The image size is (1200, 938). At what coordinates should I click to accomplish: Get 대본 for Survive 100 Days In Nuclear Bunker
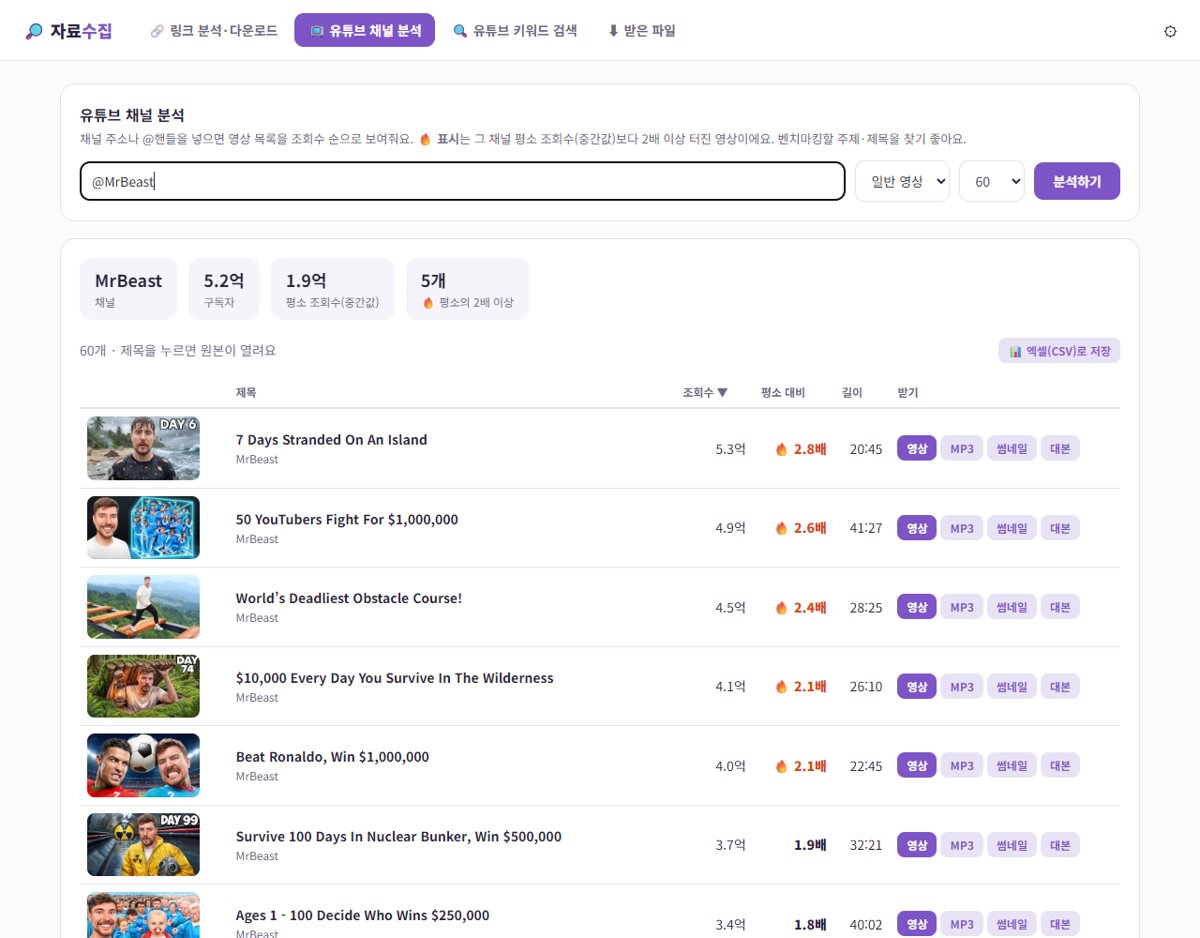coord(1060,845)
